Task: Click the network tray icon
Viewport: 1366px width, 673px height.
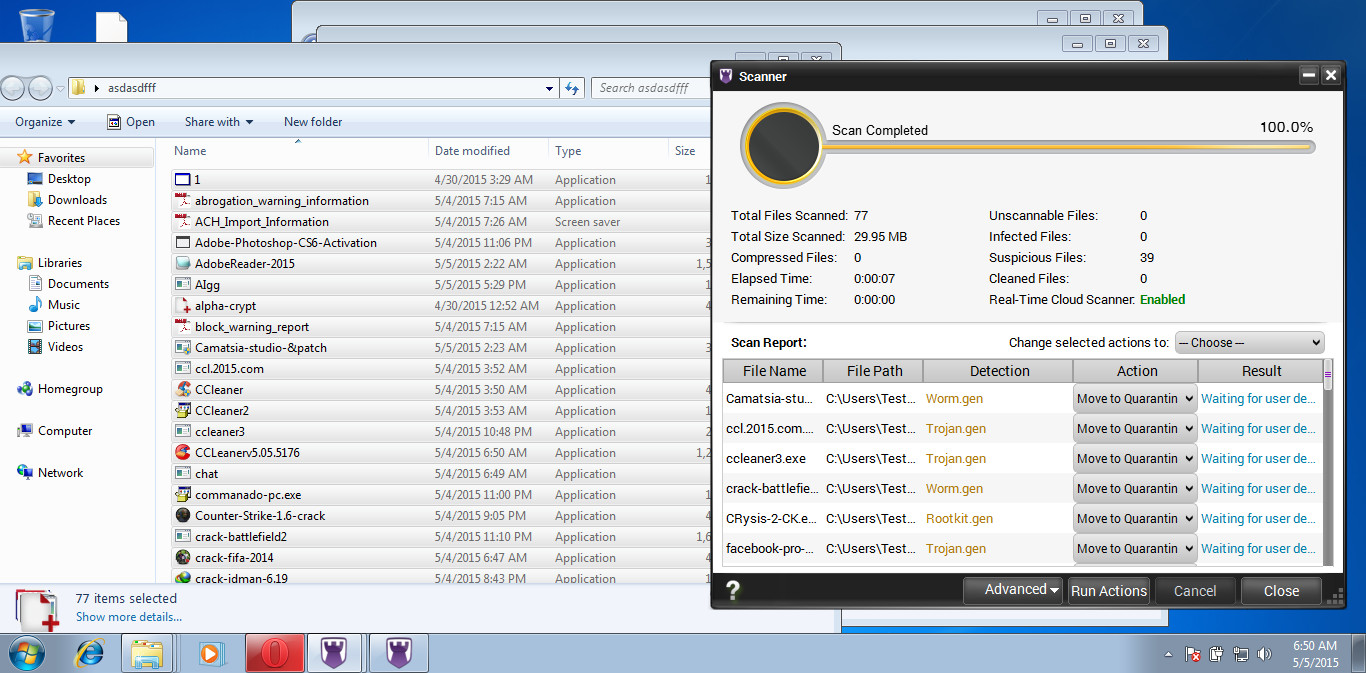Action: (x=1240, y=654)
